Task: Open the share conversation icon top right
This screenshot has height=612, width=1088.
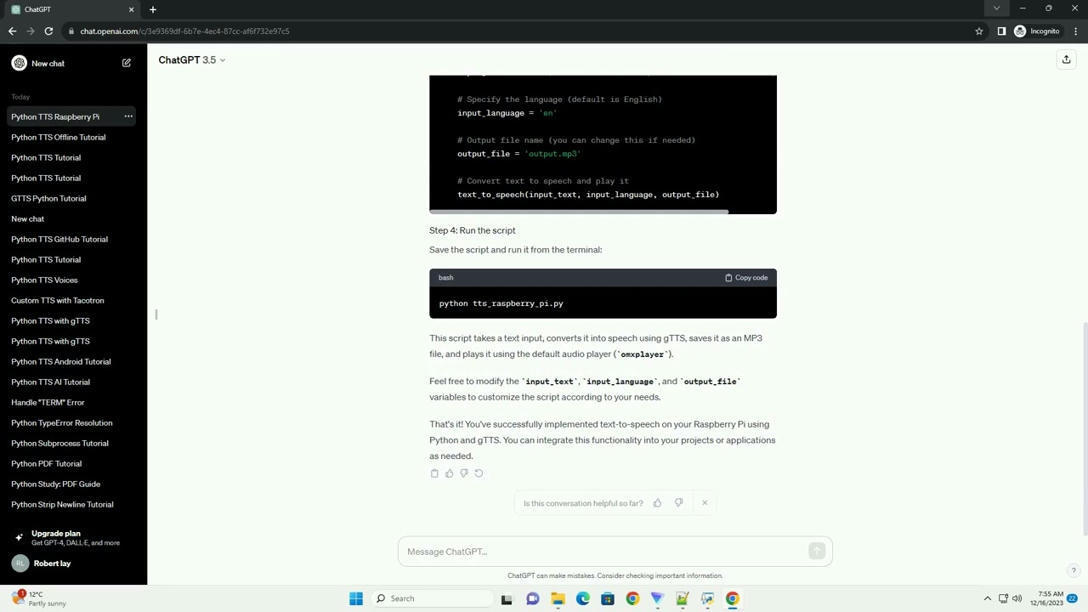Action: point(1068,59)
